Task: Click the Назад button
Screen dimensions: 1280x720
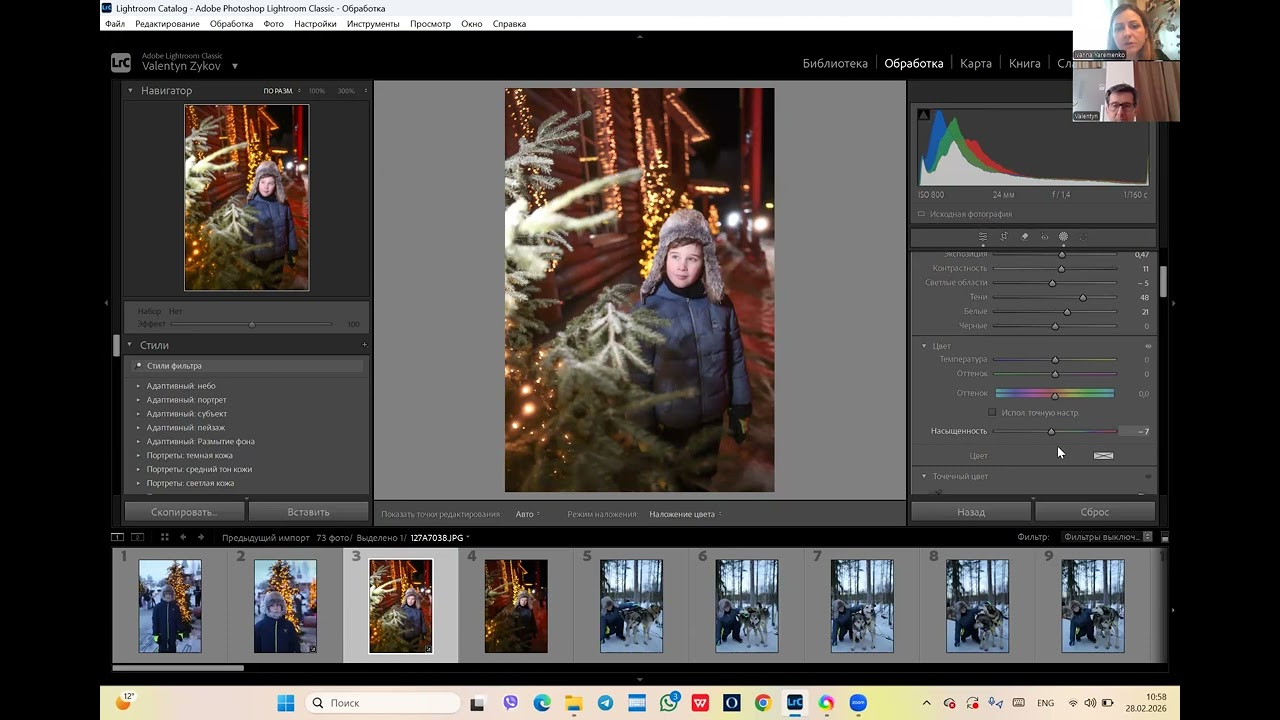Action: (971, 512)
